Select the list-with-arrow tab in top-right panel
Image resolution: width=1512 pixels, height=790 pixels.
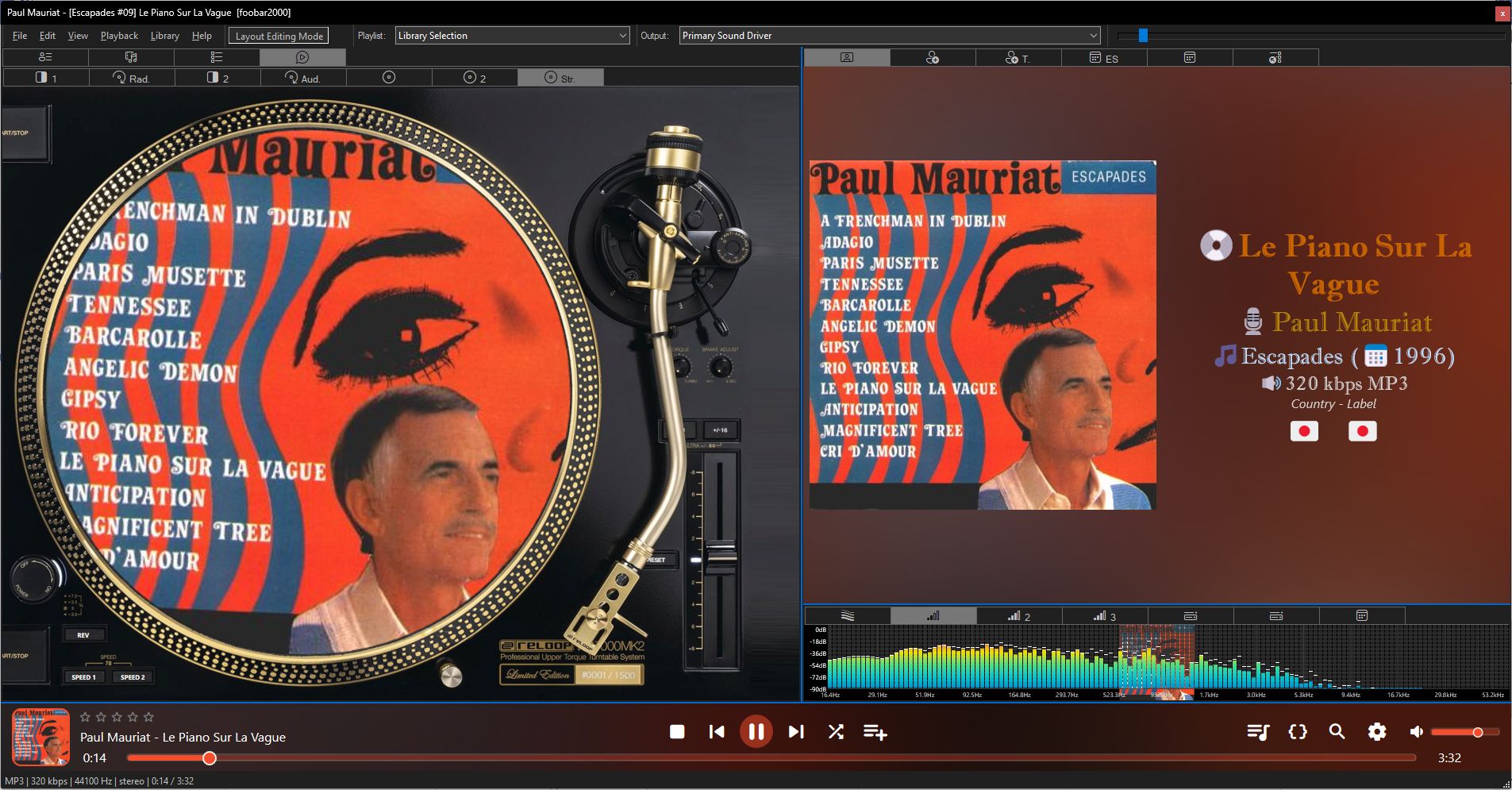pyautogui.click(x=1275, y=58)
